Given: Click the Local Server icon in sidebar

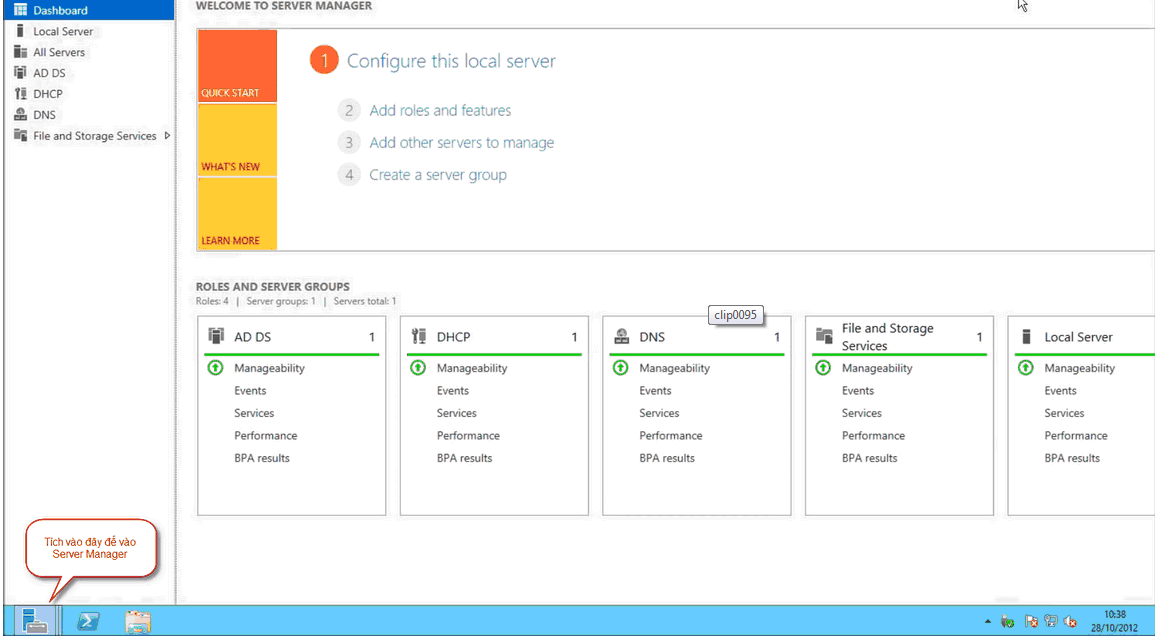Looking at the screenshot, I should pyautogui.click(x=20, y=31).
